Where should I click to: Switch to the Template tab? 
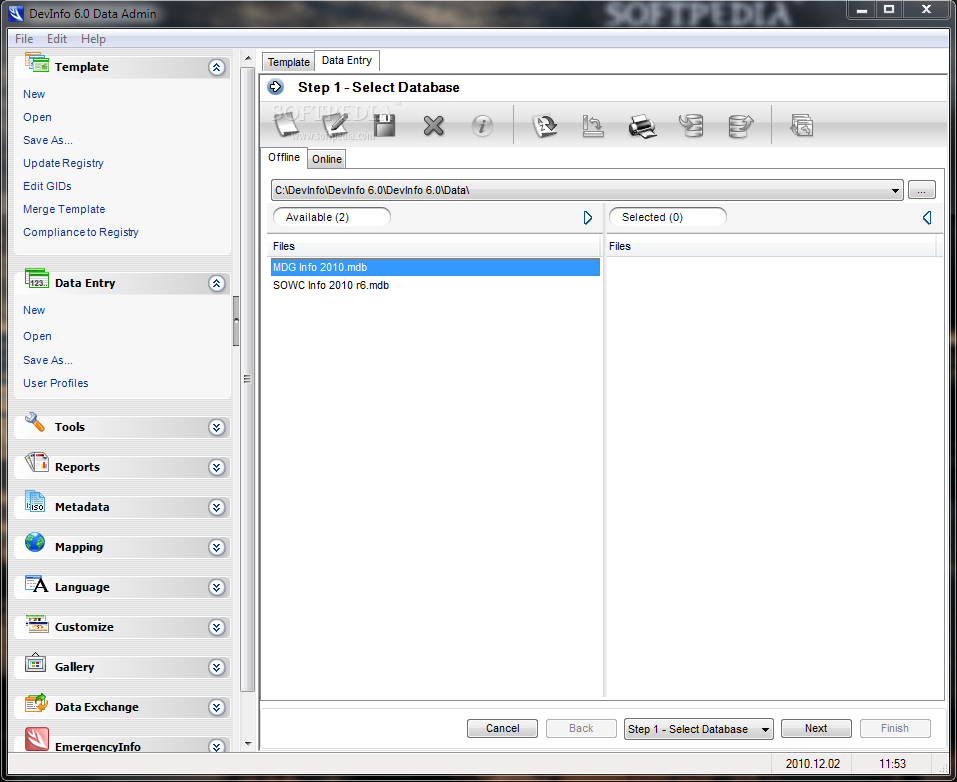tap(289, 62)
